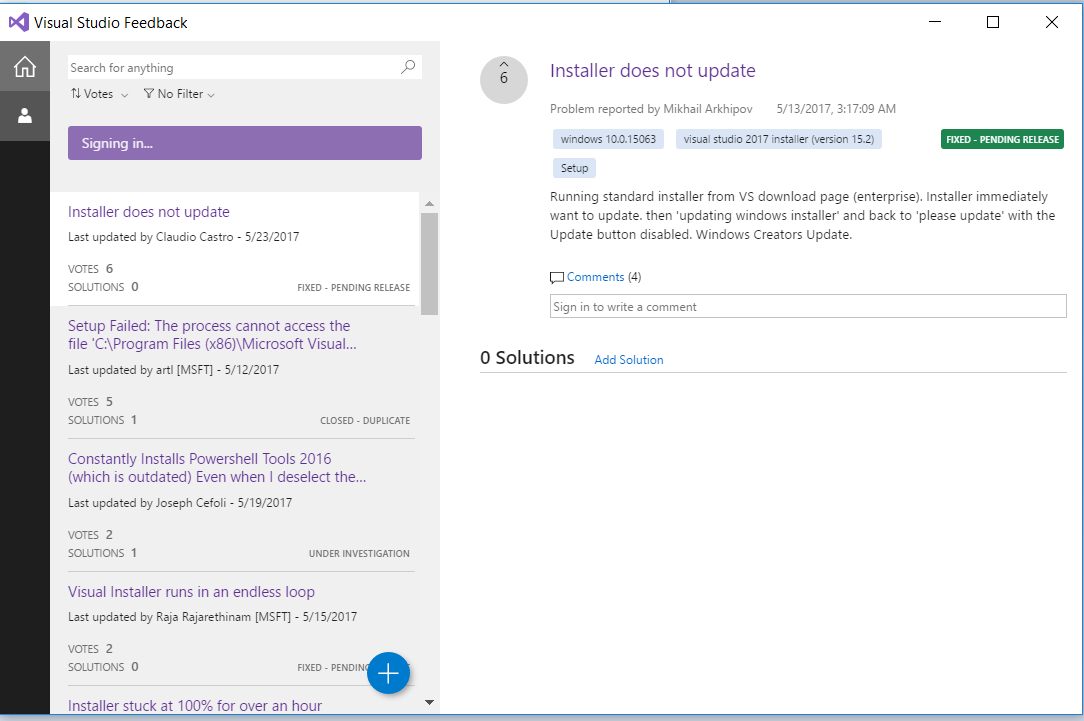The width and height of the screenshot is (1084, 721).
Task: Close the Visual Studio Feedback window
Action: (1052, 22)
